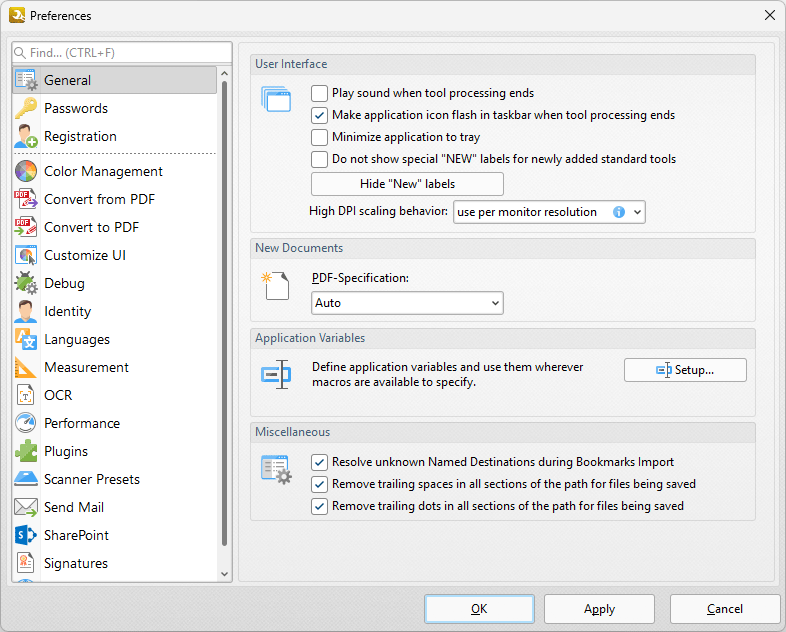Uncheck Resolve unknown Named Destinations option
786x632 pixels.
pyautogui.click(x=319, y=462)
